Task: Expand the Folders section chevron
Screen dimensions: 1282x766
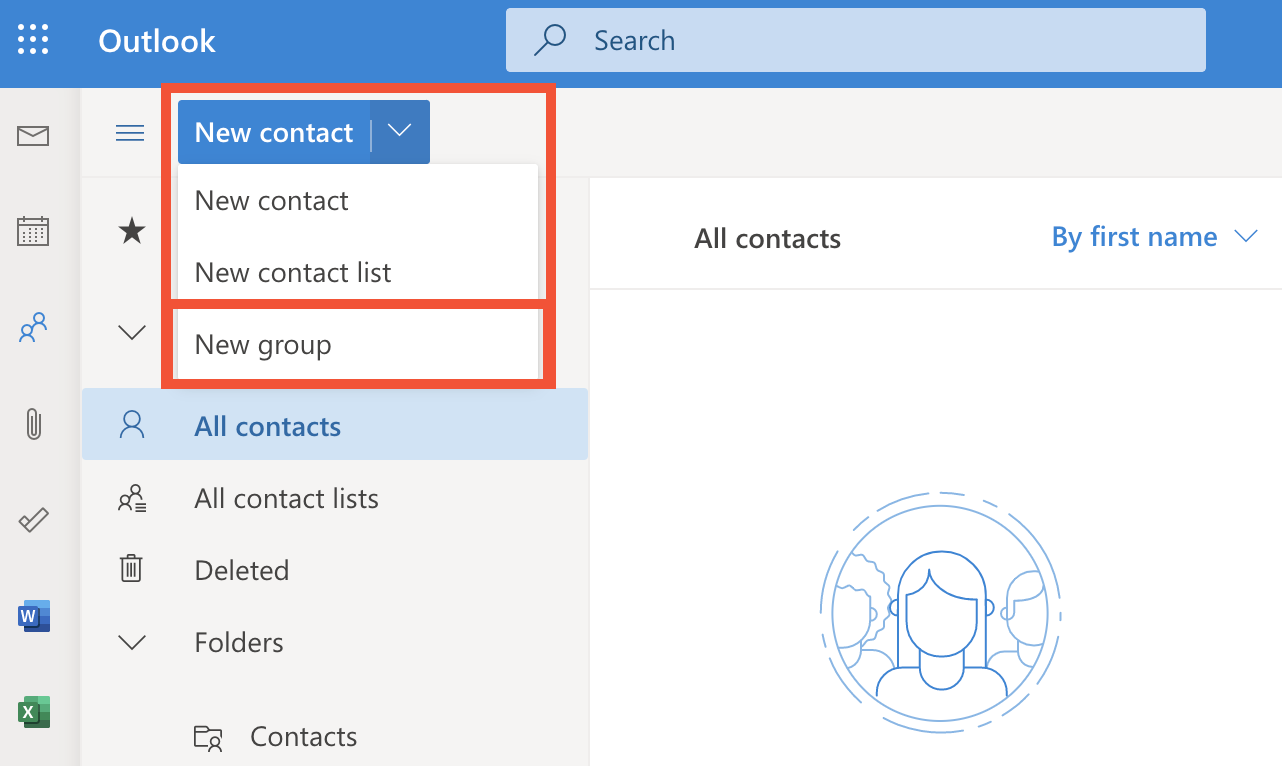Action: click(131, 642)
